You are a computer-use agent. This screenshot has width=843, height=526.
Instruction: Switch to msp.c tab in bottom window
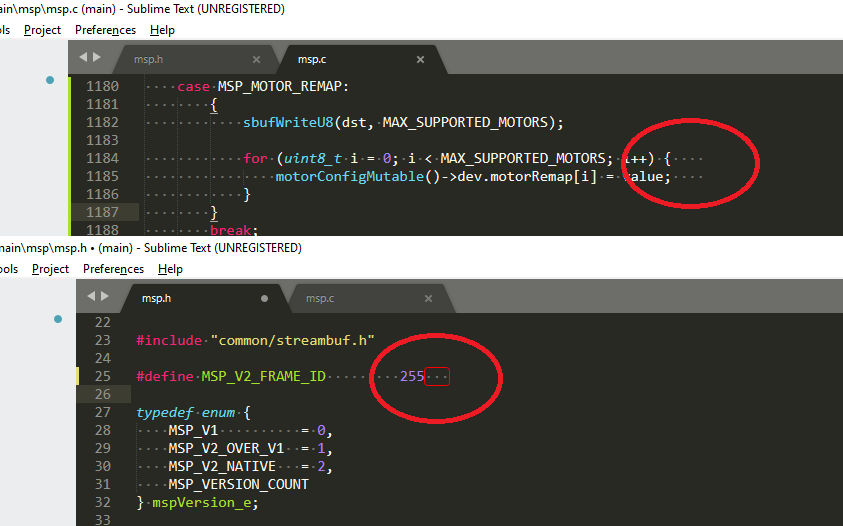pos(320,298)
